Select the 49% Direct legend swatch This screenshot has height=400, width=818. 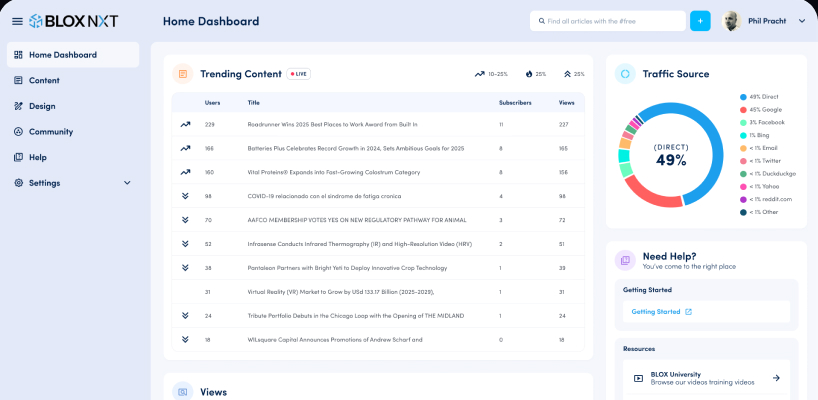[x=743, y=97]
